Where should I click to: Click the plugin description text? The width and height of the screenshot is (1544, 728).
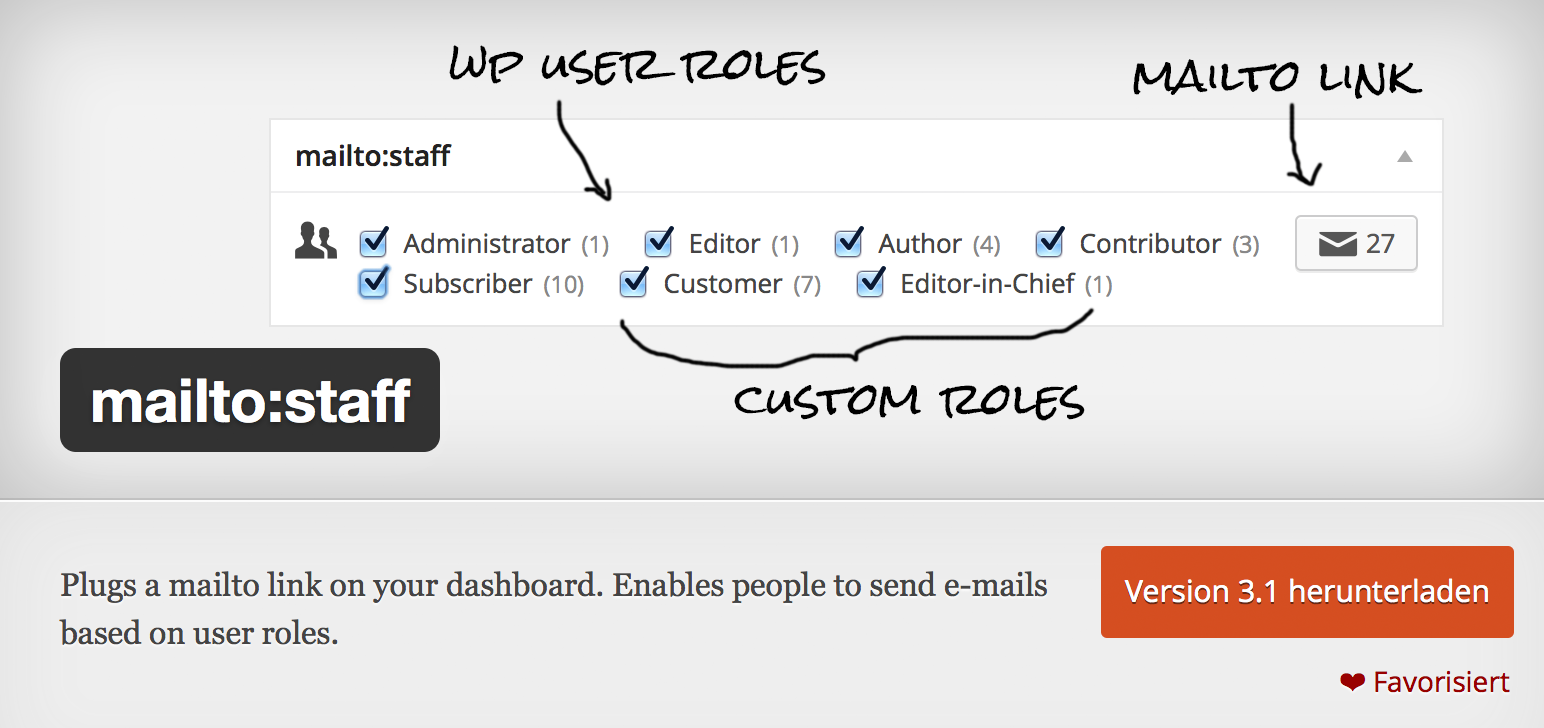click(553, 608)
